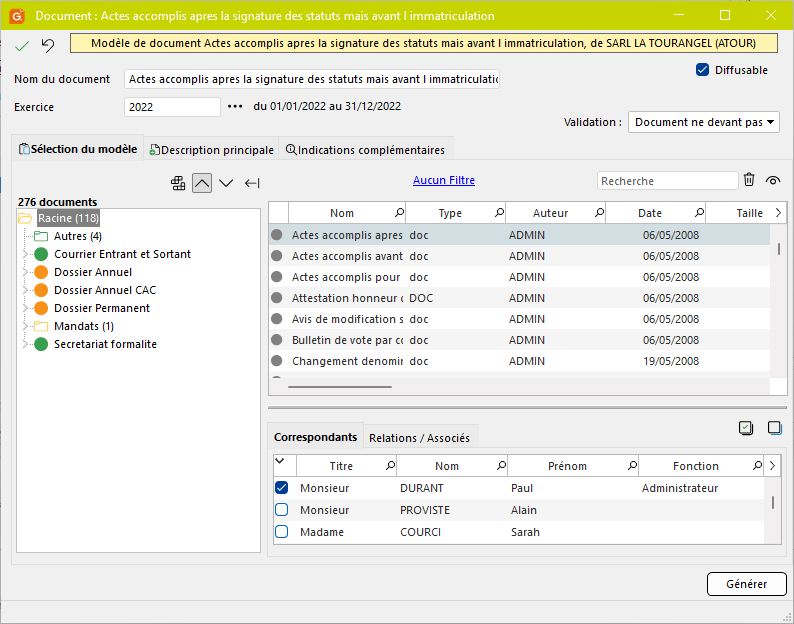Click the undo arrow icon

click(x=48, y=46)
